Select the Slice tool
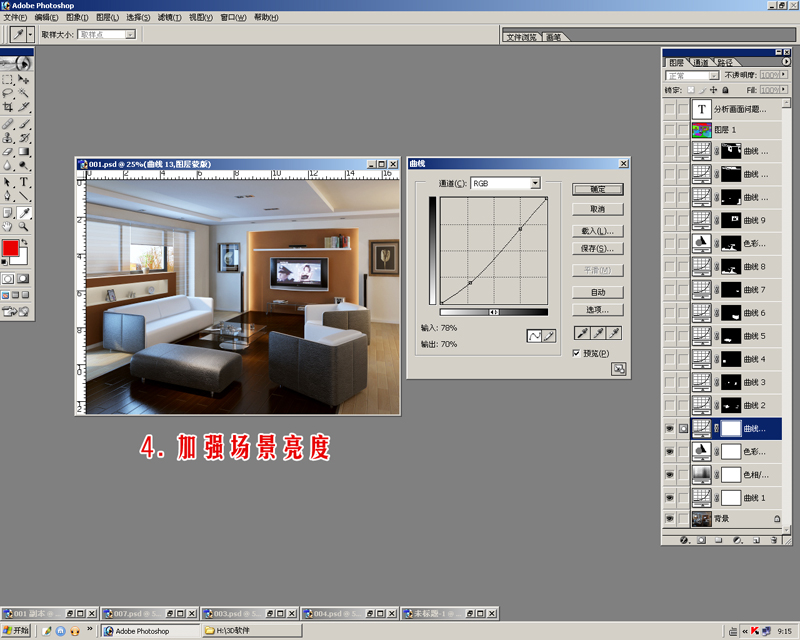 (x=23, y=107)
